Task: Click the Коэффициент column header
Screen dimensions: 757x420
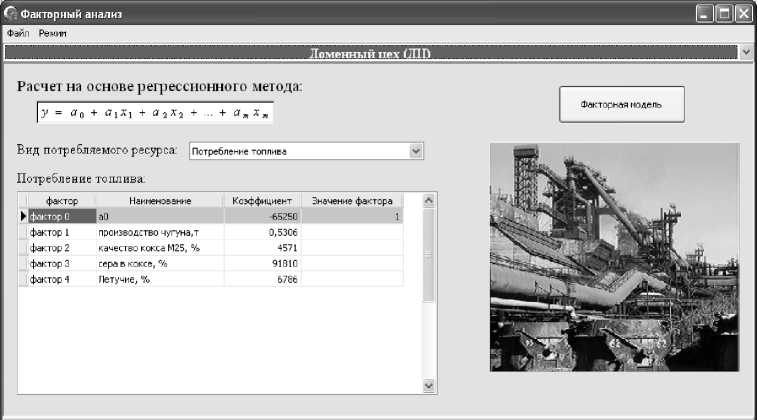Action: tap(261, 201)
